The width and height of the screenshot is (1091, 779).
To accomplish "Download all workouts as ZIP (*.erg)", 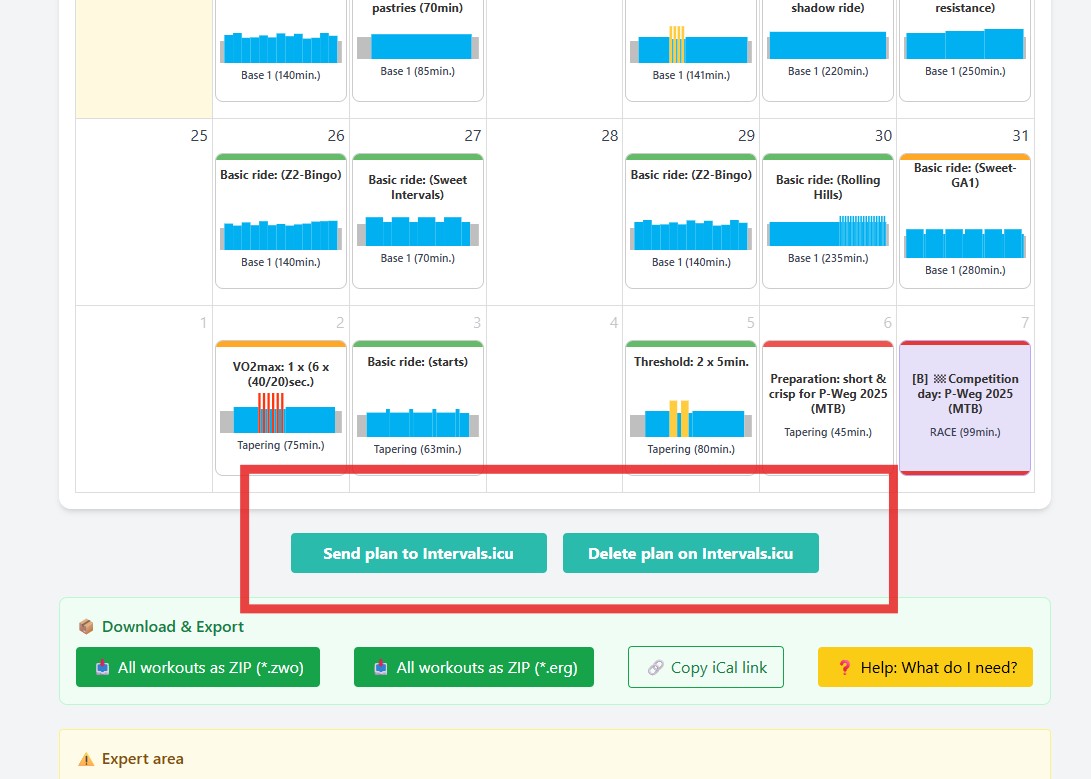I will pos(473,667).
